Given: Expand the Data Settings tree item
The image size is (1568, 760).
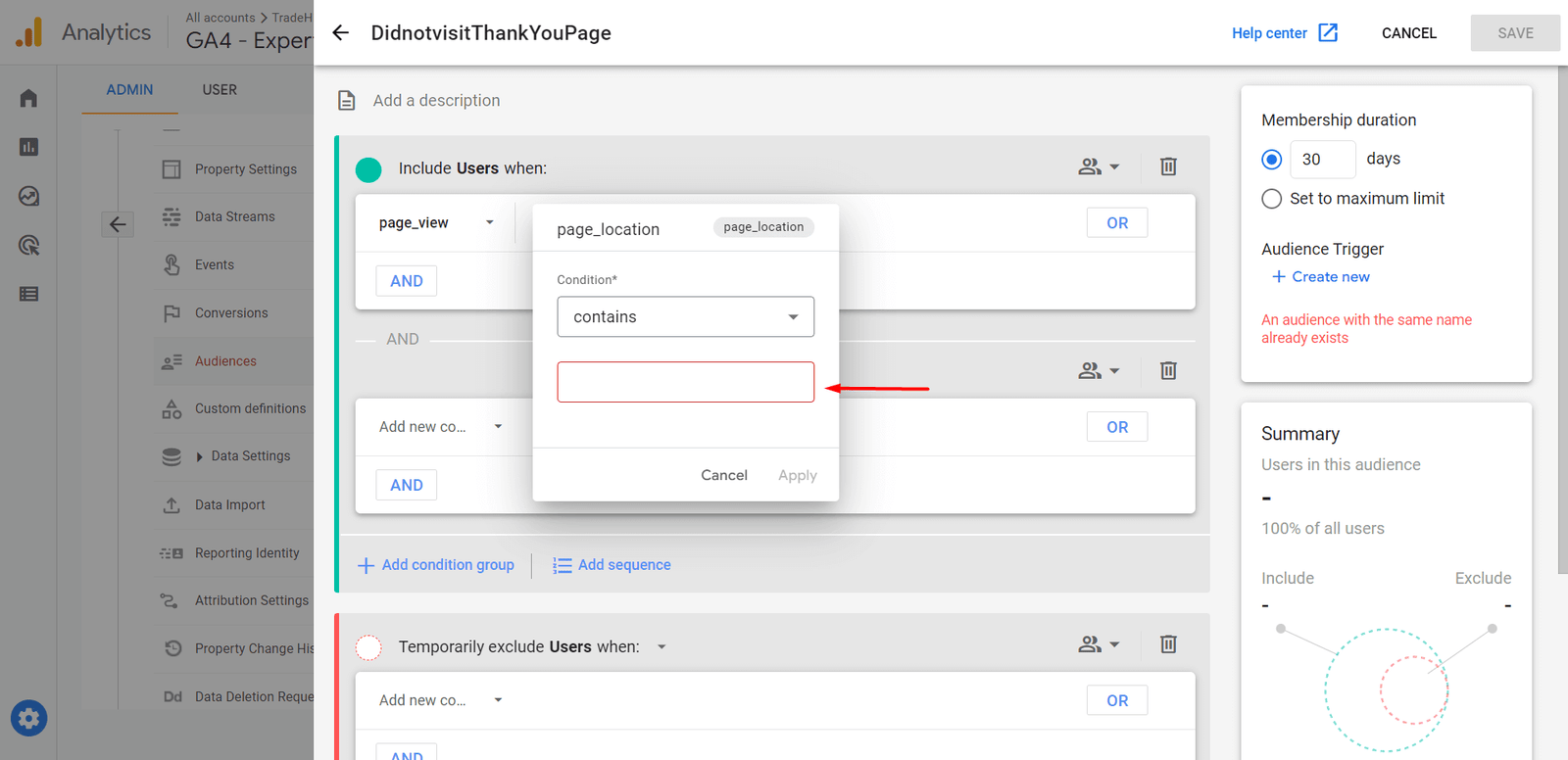Looking at the screenshot, I should [200, 456].
